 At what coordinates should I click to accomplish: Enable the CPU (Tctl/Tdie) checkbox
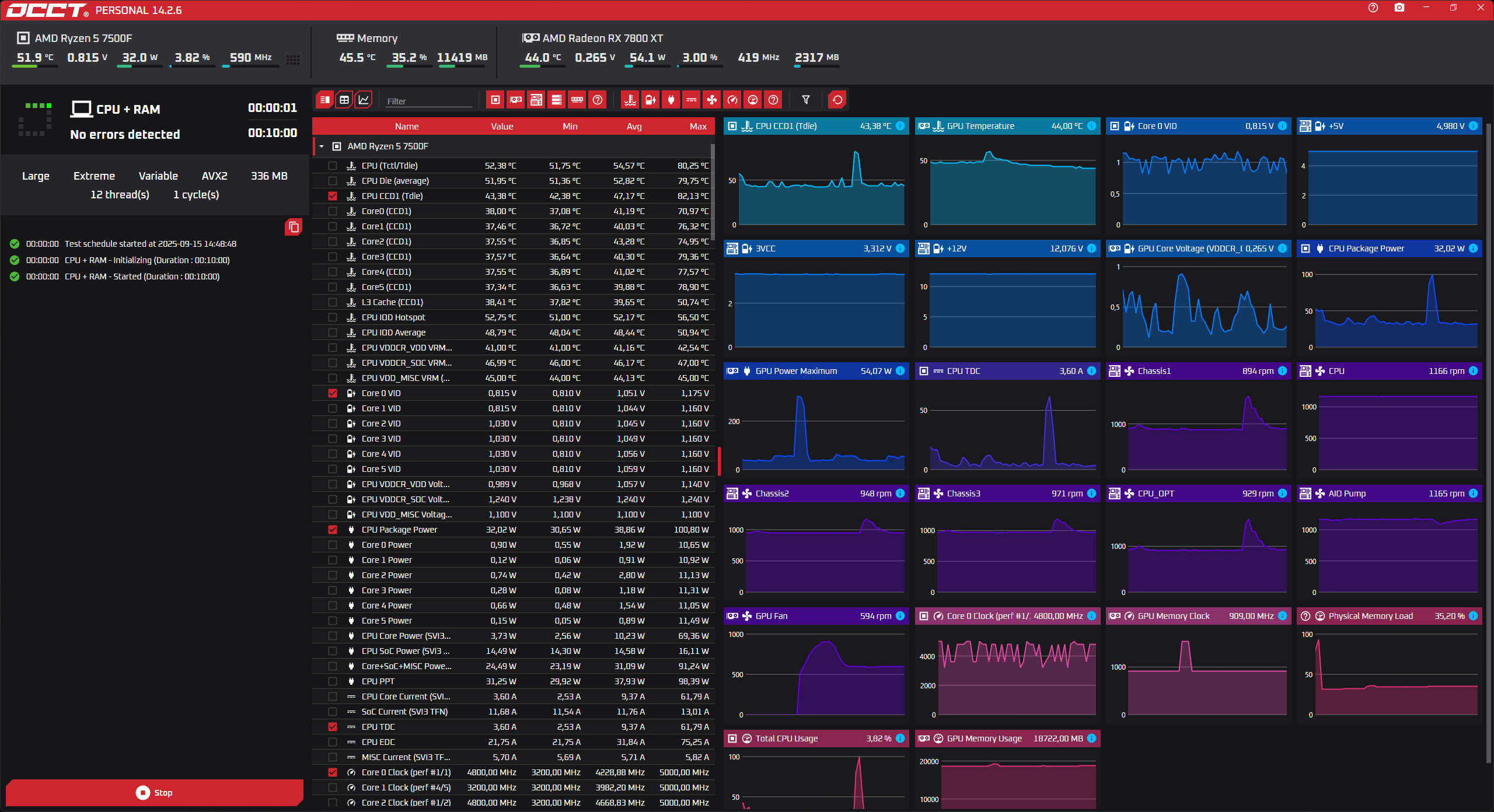pos(333,166)
